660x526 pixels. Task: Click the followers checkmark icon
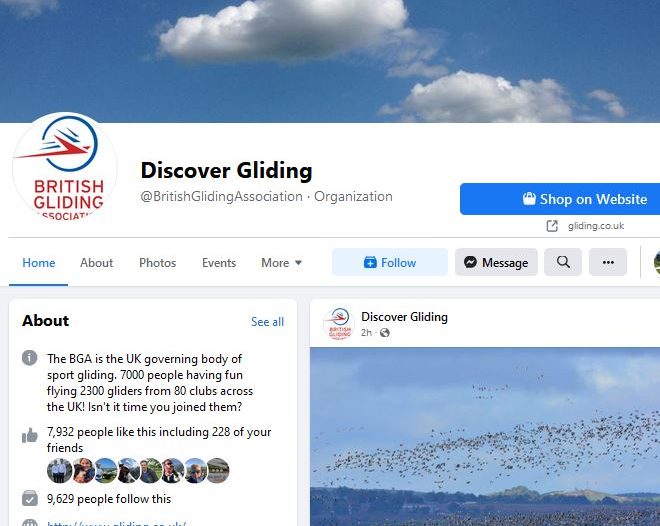[x=29, y=498]
